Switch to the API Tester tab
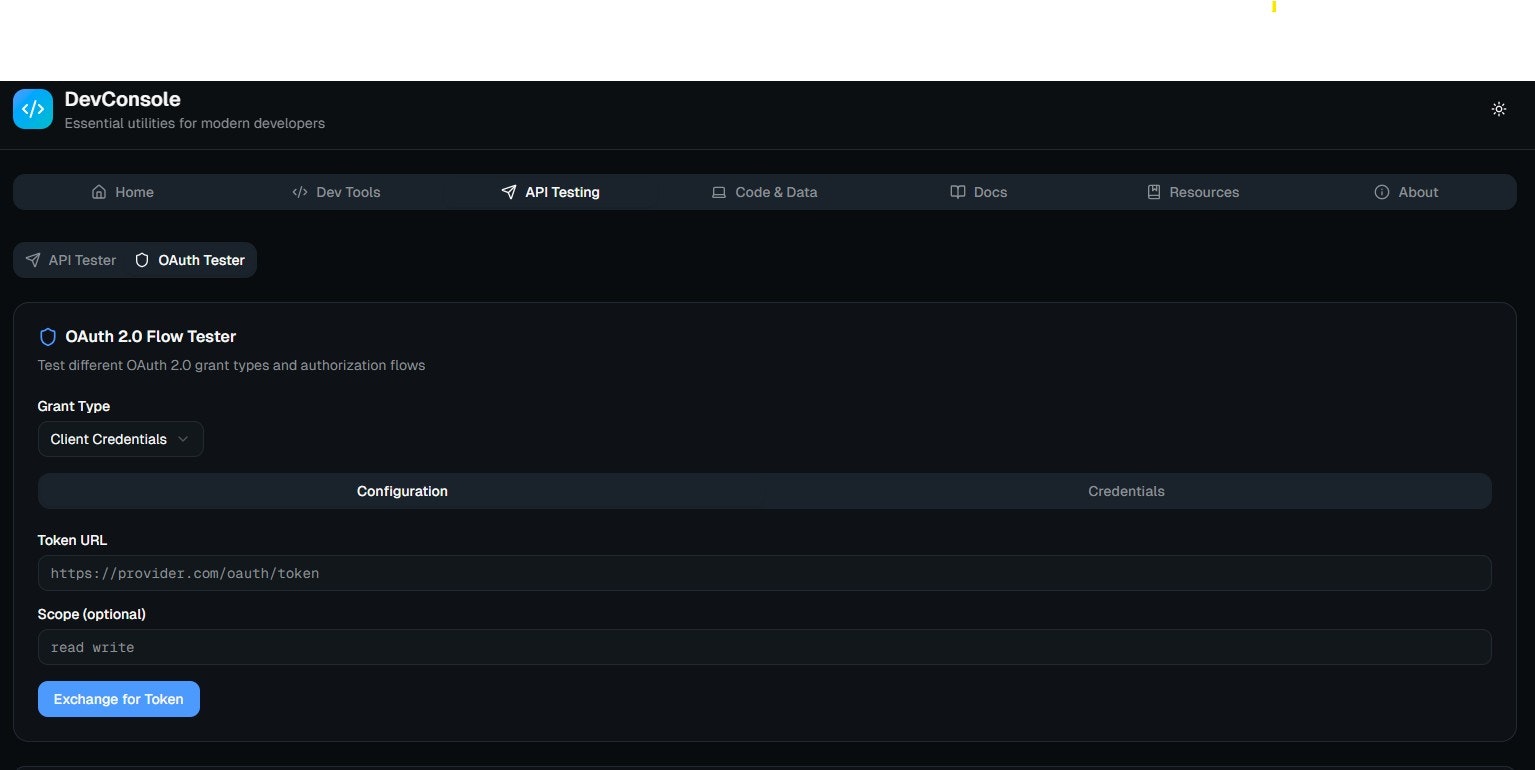The image size is (1535, 770). coord(69,260)
